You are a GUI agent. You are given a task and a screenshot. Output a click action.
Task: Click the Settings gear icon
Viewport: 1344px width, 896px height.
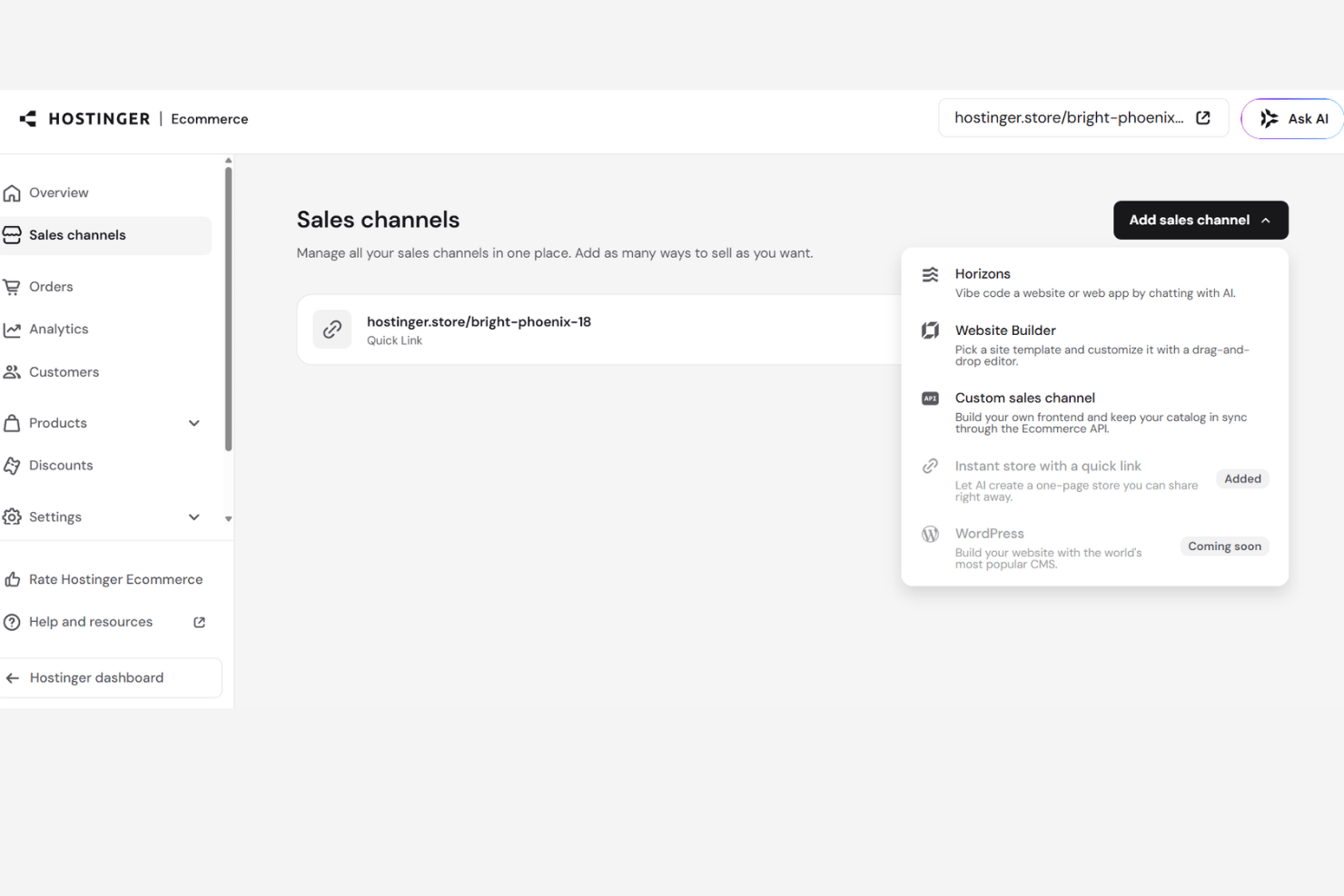coord(12,517)
